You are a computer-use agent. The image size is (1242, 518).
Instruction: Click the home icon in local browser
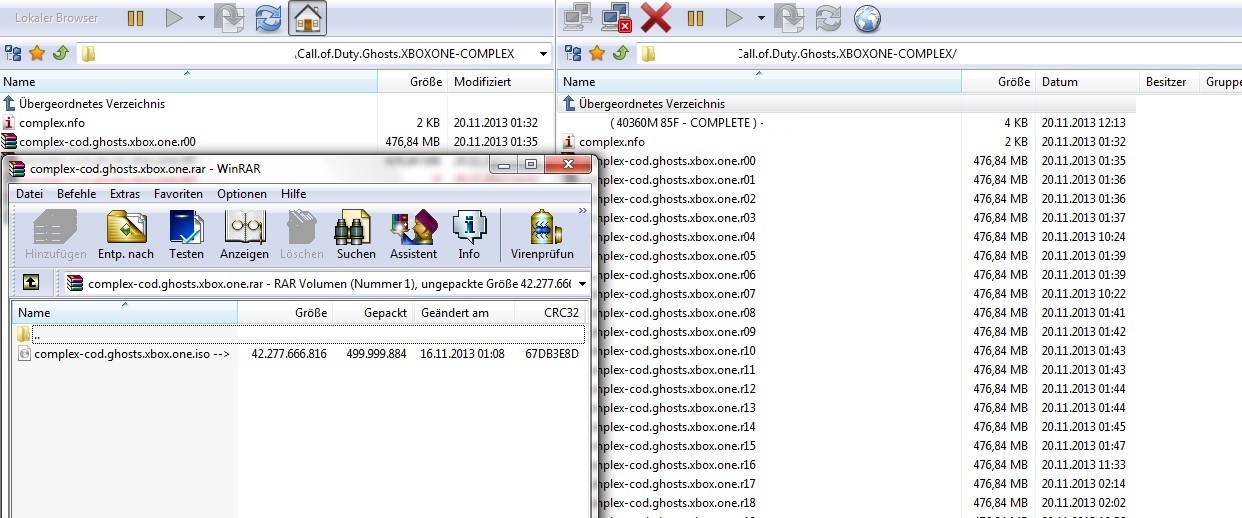click(309, 18)
